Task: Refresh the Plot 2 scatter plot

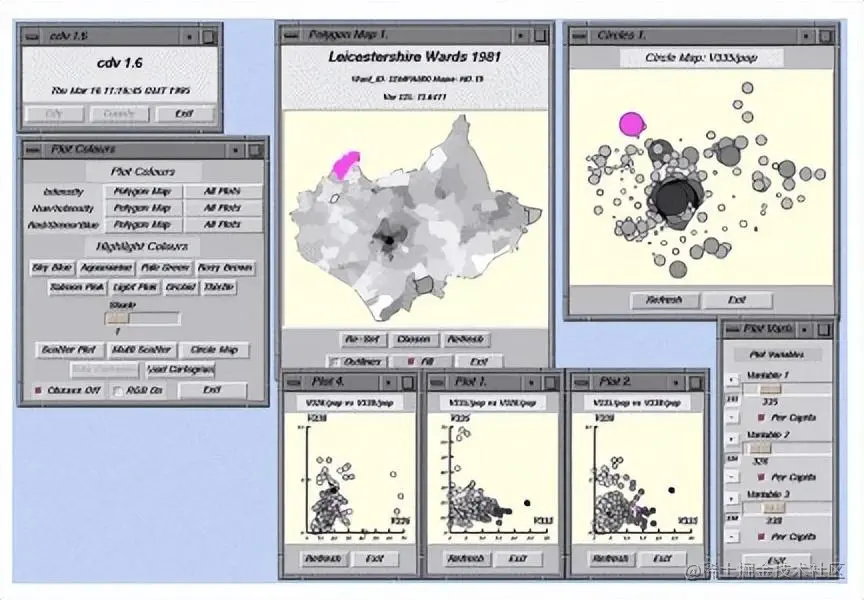Action: [611, 559]
